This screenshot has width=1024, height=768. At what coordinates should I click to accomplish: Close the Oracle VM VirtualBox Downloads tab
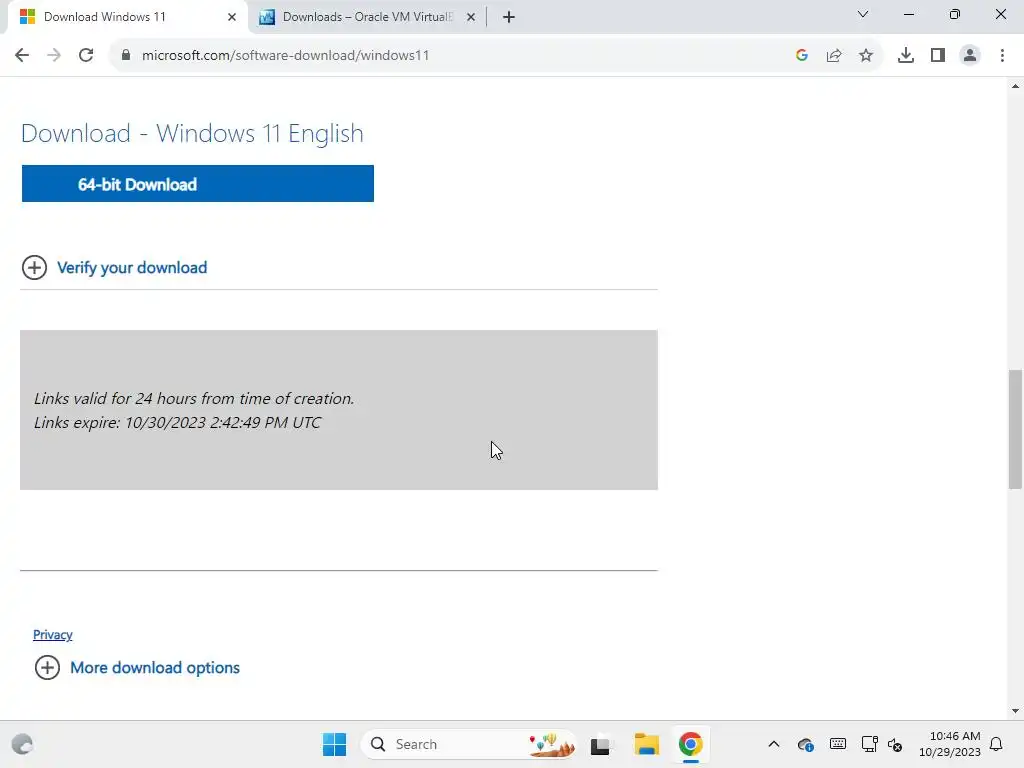click(471, 17)
